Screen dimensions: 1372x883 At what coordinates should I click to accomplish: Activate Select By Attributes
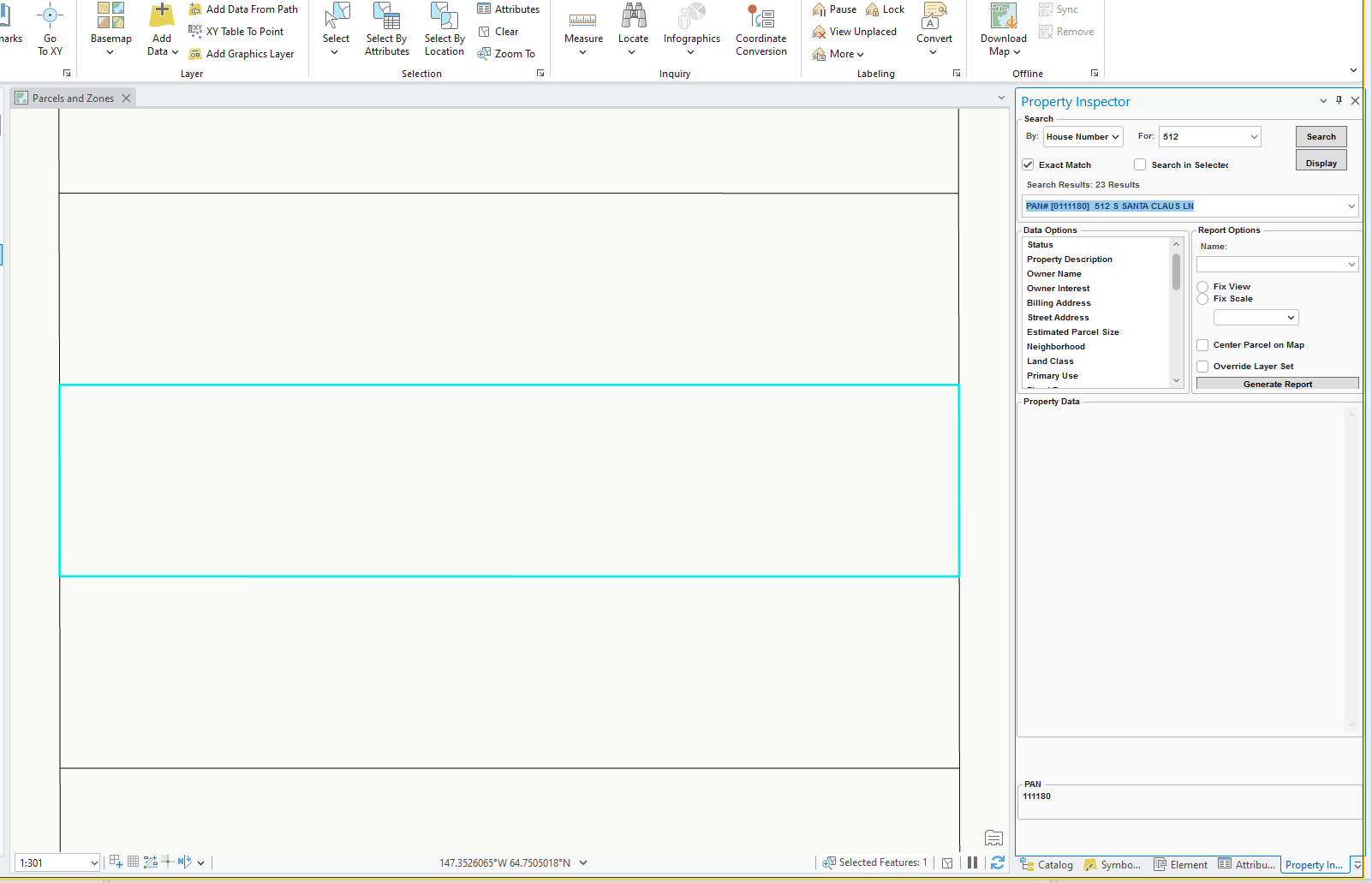[x=386, y=28]
